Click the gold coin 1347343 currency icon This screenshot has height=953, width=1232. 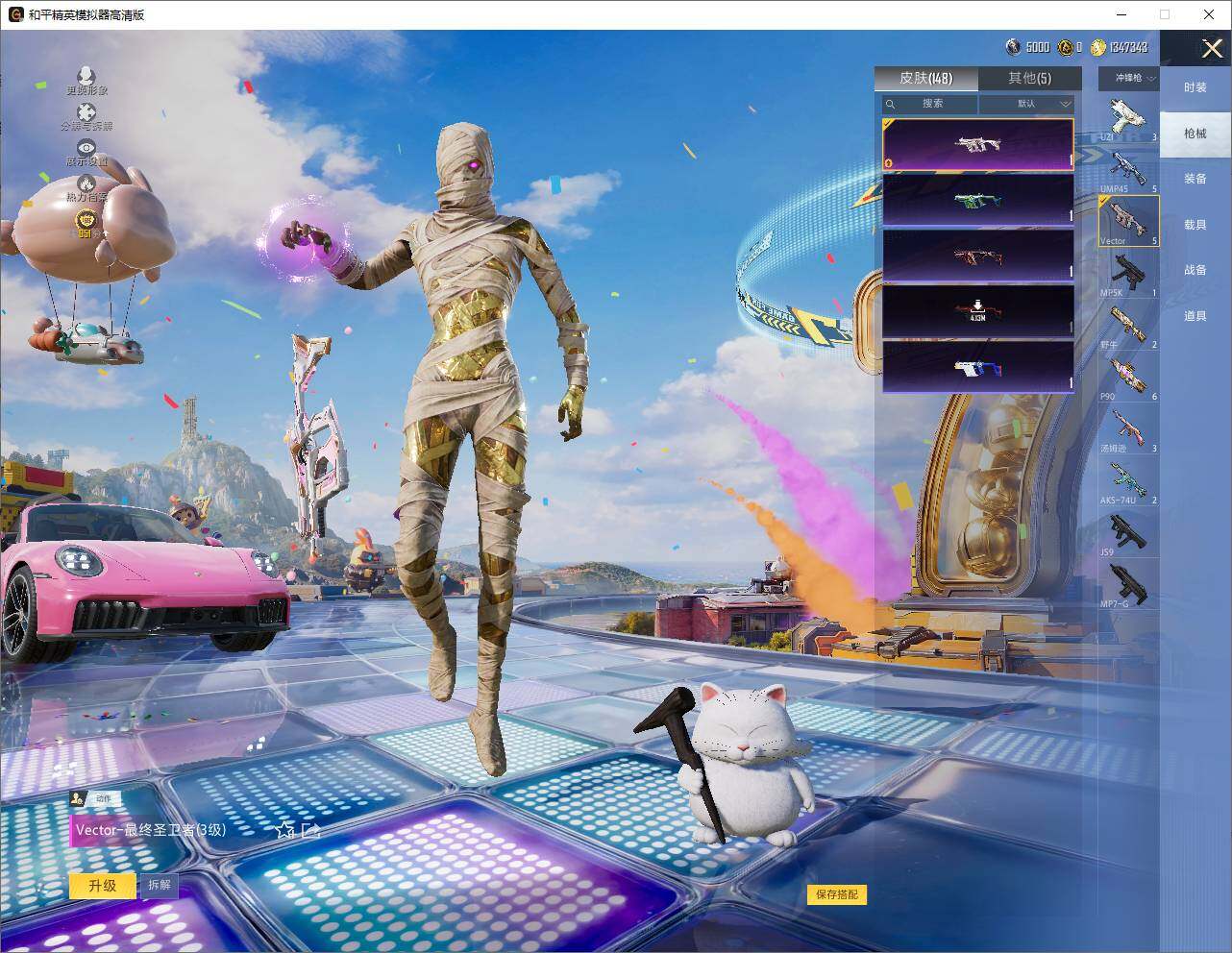coord(1098,47)
